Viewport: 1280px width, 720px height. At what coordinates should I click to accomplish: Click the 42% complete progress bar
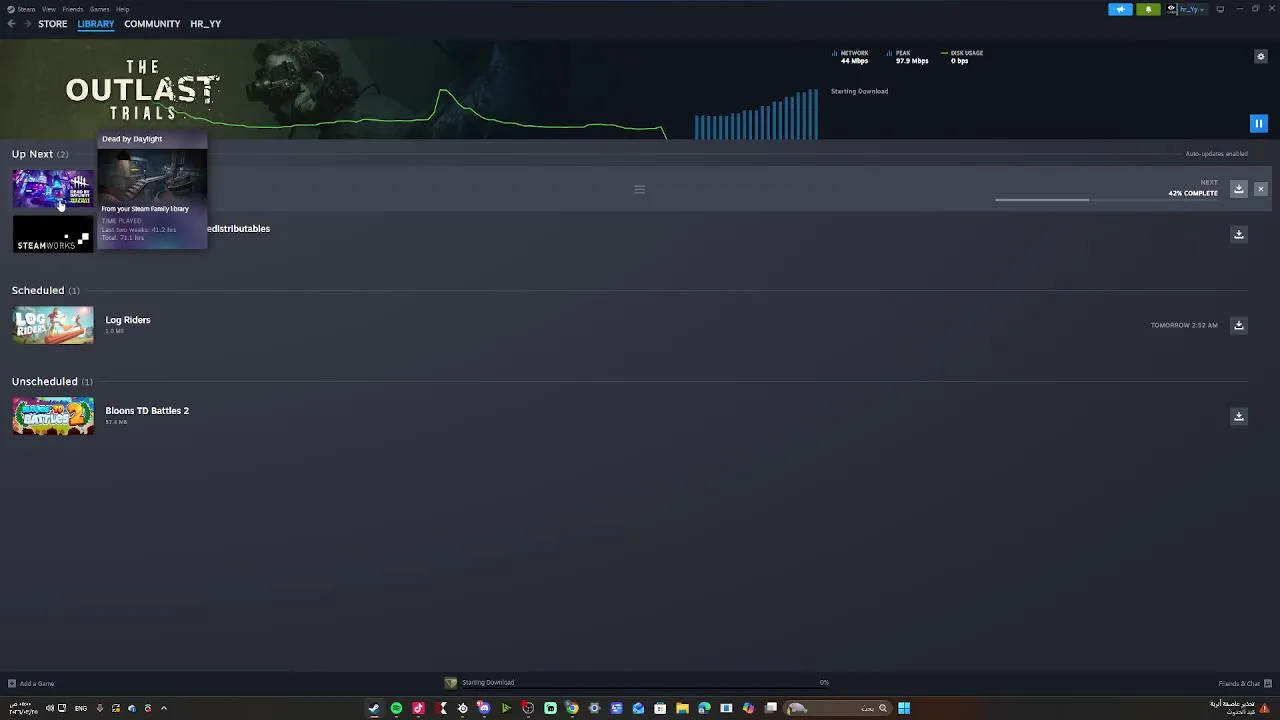tap(1106, 200)
